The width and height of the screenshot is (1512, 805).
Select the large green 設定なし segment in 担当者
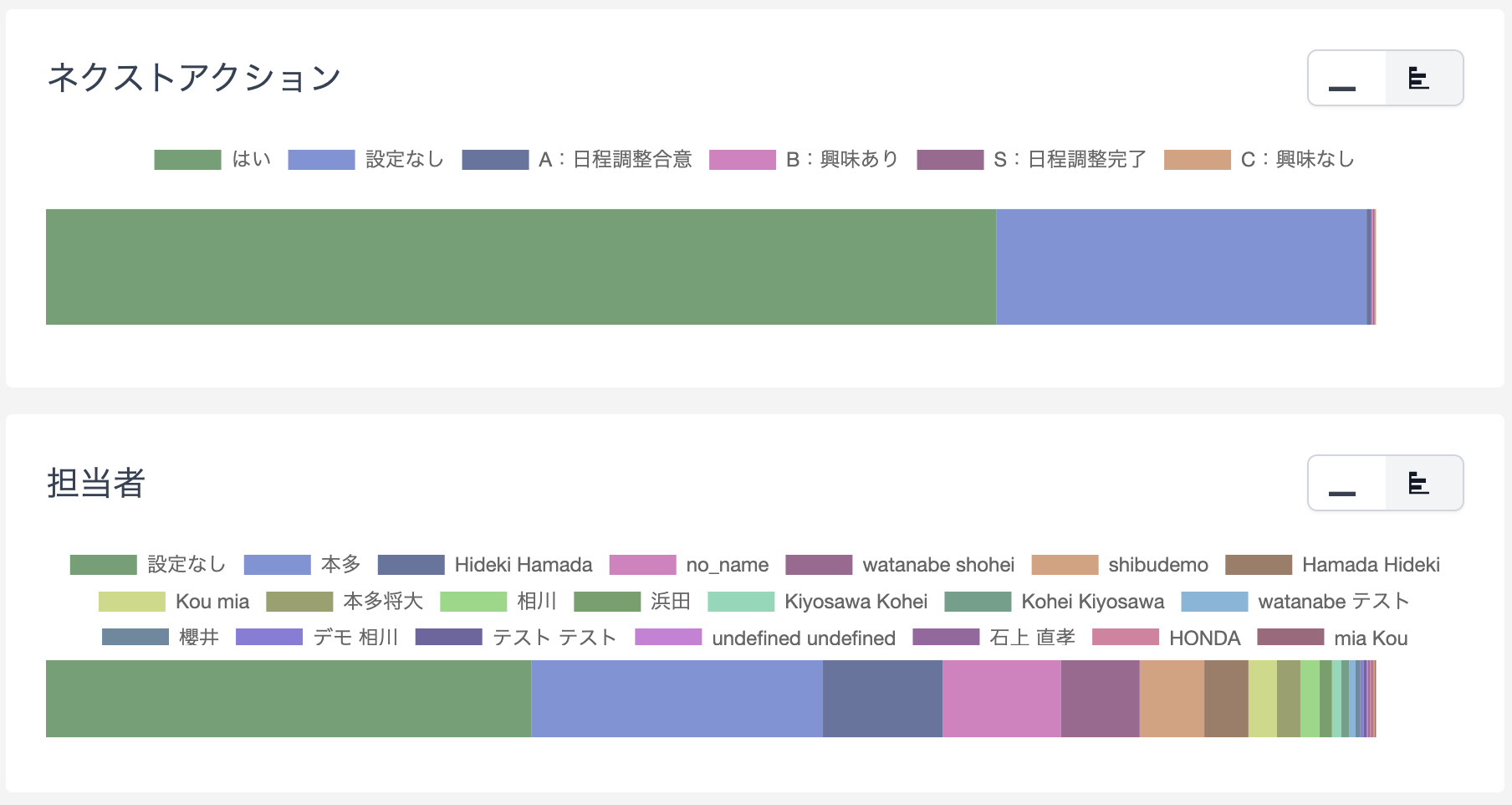point(288,699)
